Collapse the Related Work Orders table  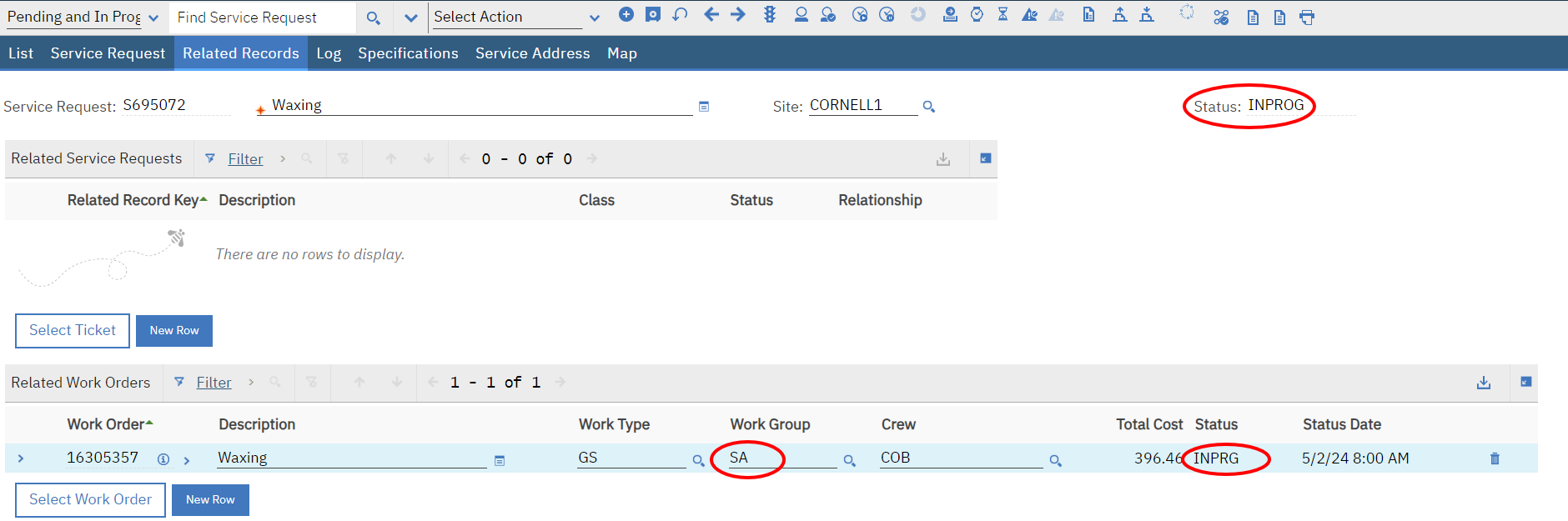pos(1525,382)
